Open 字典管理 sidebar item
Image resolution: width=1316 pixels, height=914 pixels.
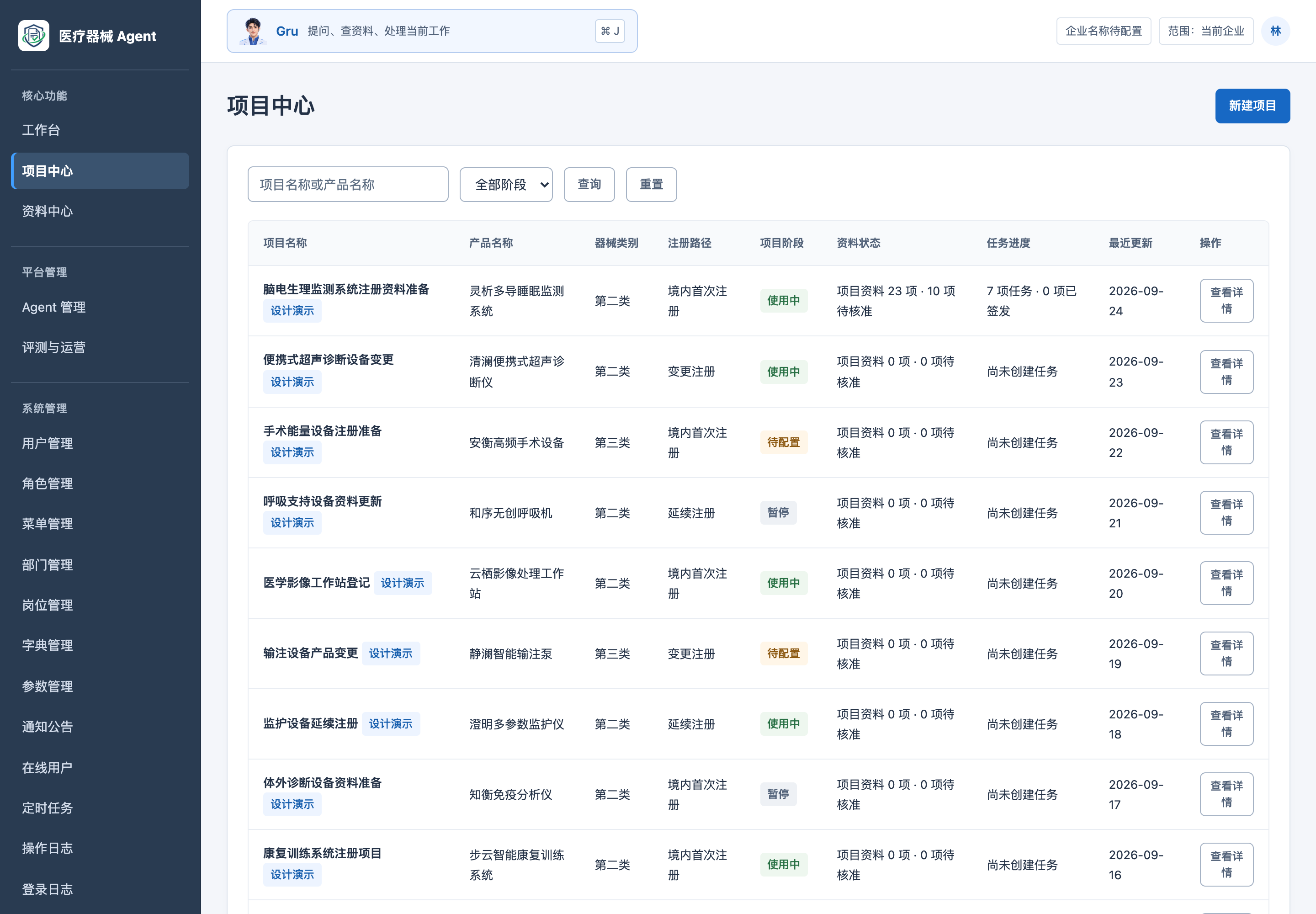coord(100,645)
